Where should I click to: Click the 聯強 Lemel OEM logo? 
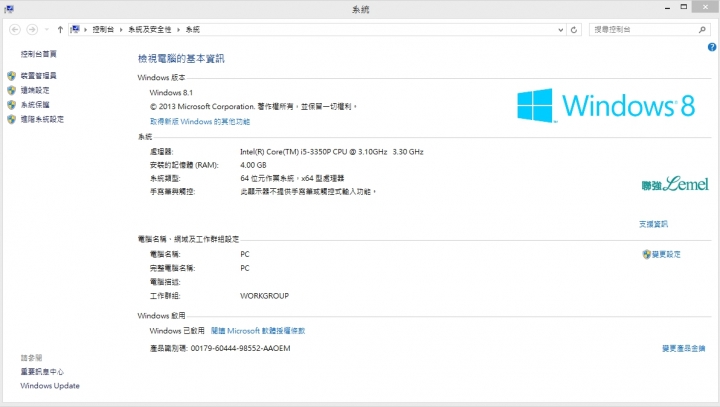coord(675,184)
